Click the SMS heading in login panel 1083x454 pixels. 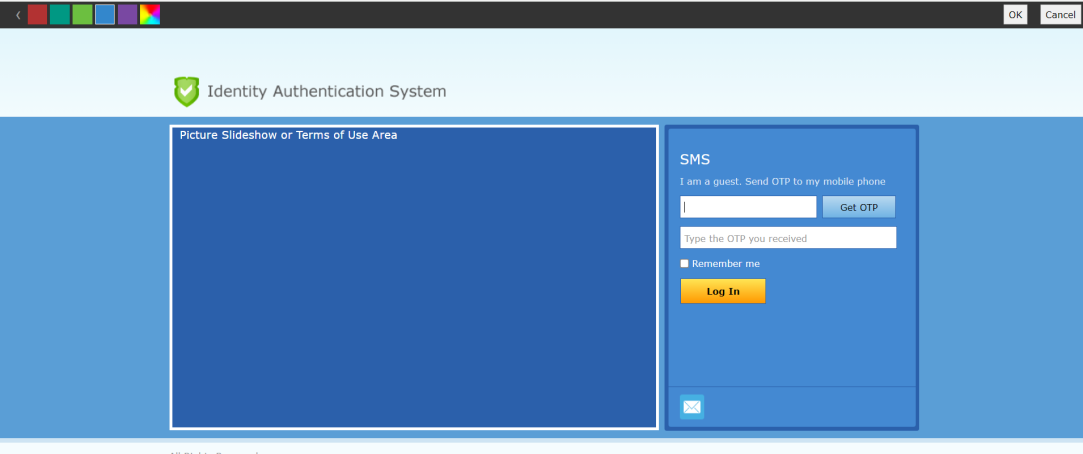click(x=695, y=159)
